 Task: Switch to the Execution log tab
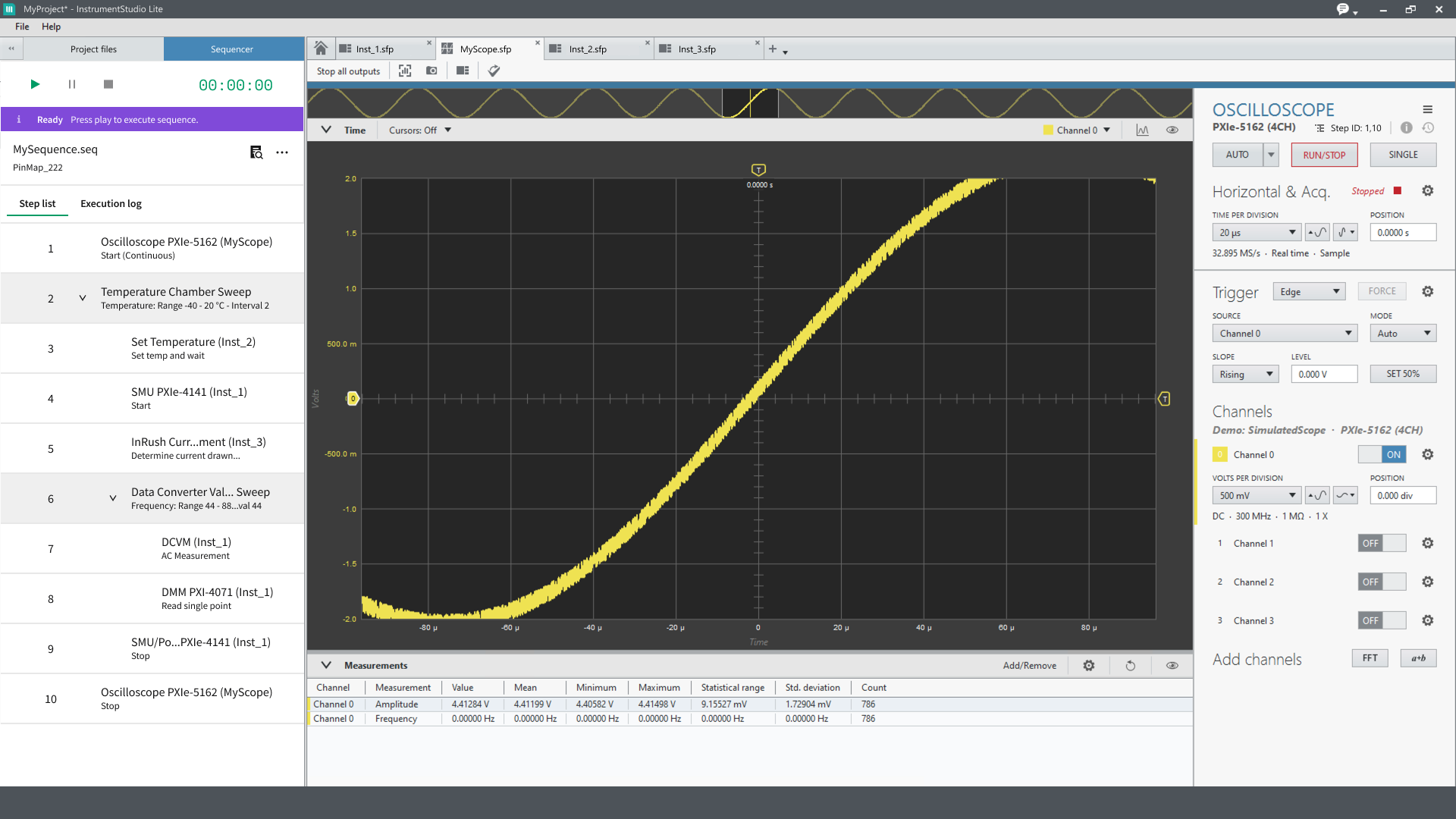111,203
